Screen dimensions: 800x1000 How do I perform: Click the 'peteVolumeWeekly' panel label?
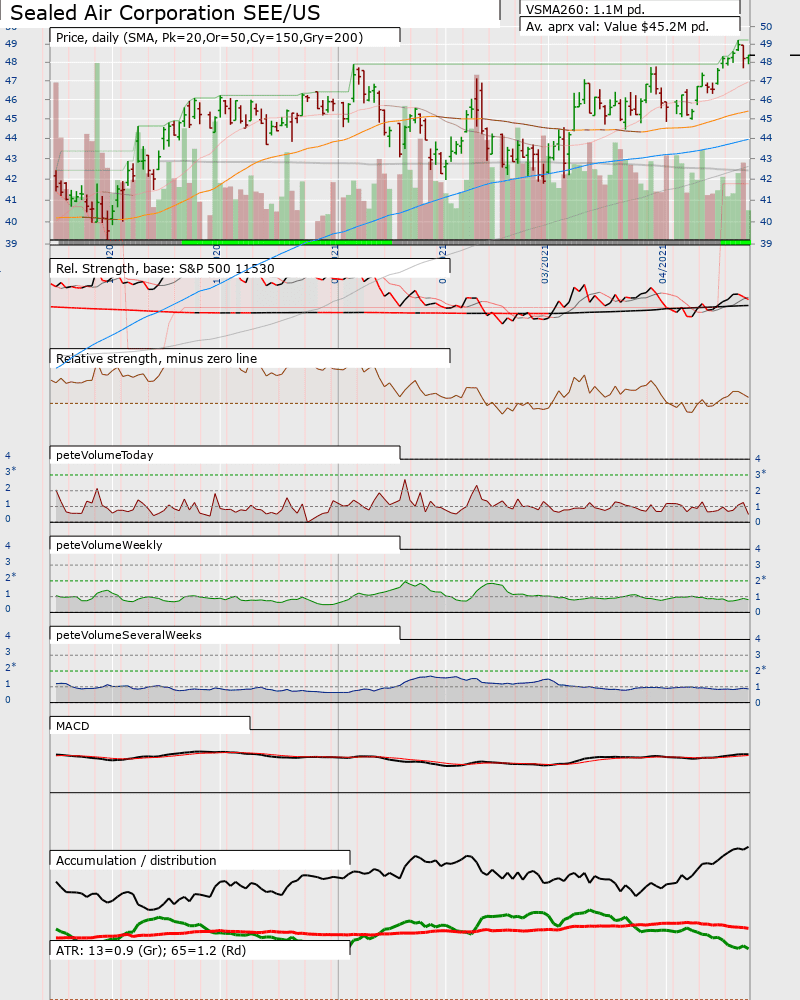[109, 545]
